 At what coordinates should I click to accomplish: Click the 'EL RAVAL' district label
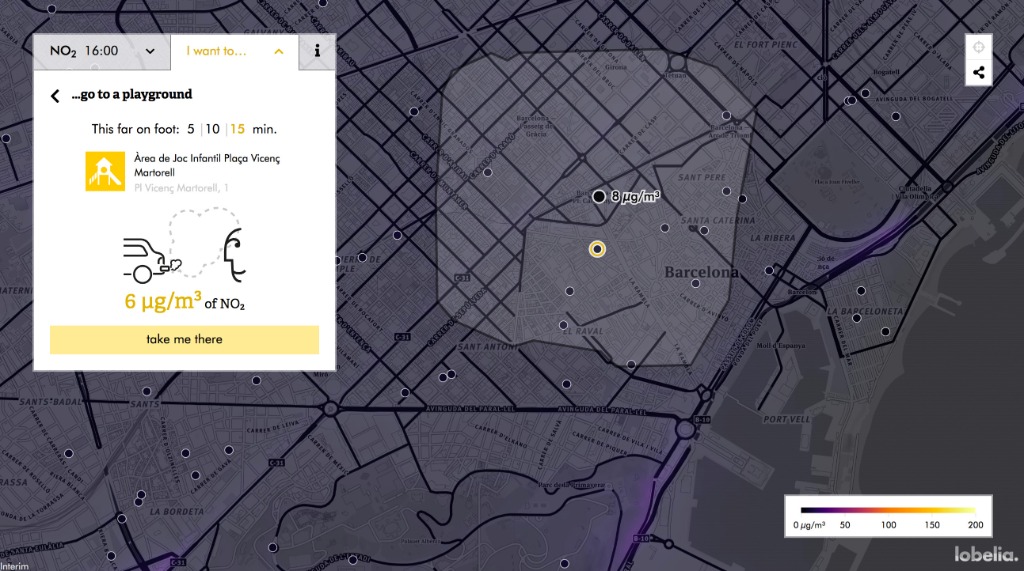[x=583, y=331]
